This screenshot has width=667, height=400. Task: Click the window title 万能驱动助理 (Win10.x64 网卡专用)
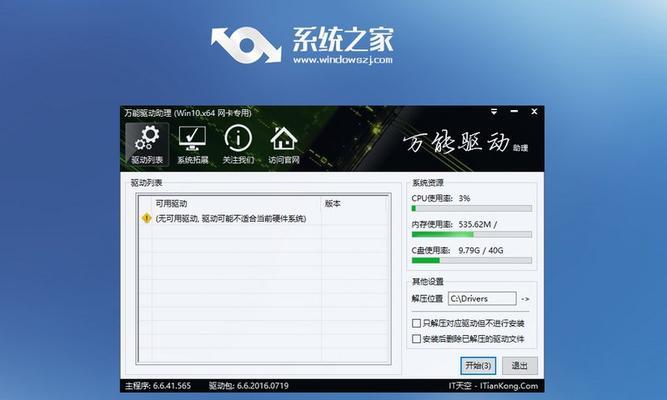coord(188,113)
